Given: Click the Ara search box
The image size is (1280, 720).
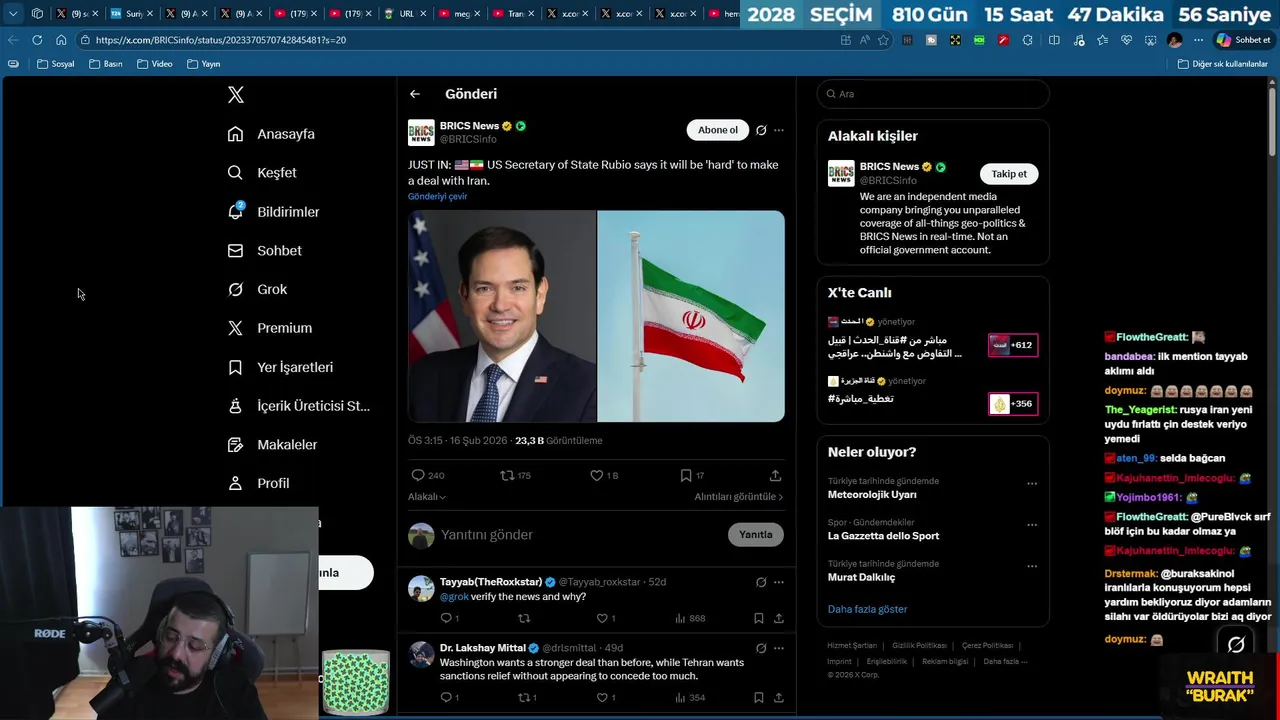Looking at the screenshot, I should (x=933, y=94).
